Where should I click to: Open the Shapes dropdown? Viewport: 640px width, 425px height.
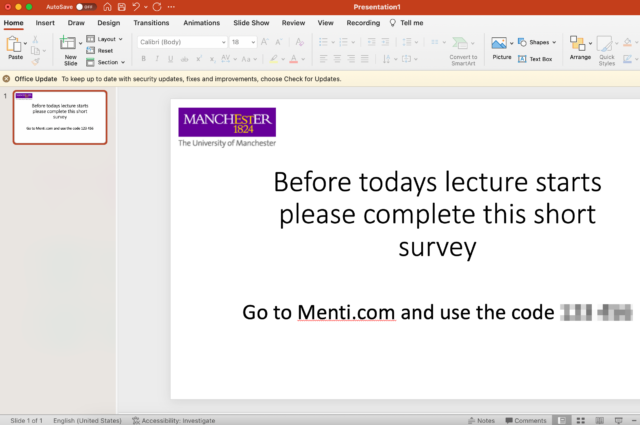point(537,42)
